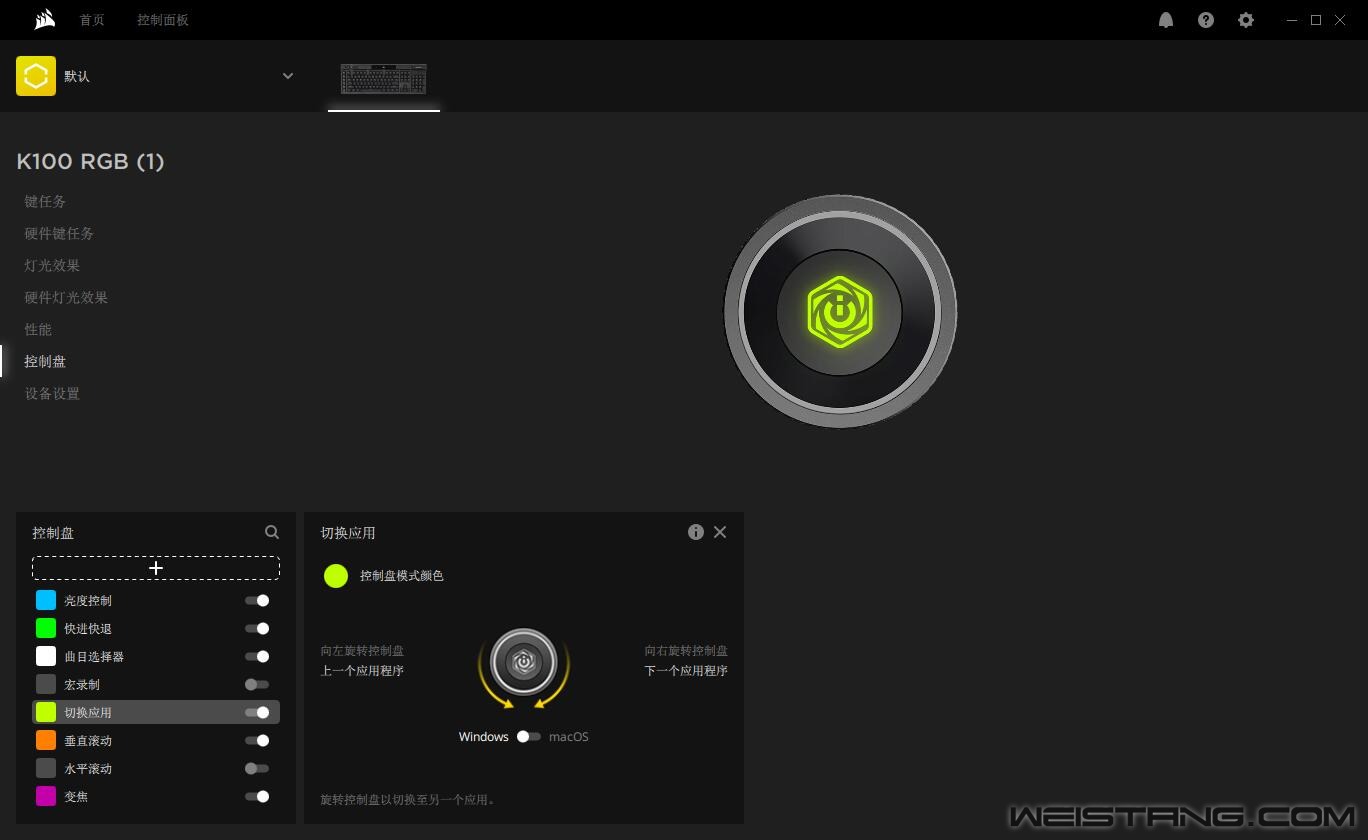
Task: Select the 快进快退 list row
Action: [x=156, y=629]
